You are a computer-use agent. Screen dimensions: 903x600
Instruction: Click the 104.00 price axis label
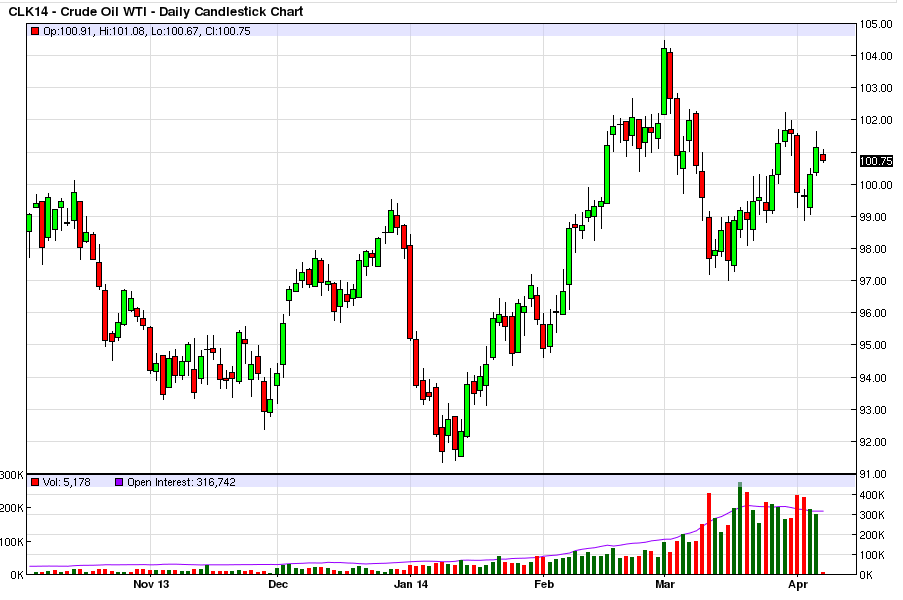pyautogui.click(x=876, y=56)
